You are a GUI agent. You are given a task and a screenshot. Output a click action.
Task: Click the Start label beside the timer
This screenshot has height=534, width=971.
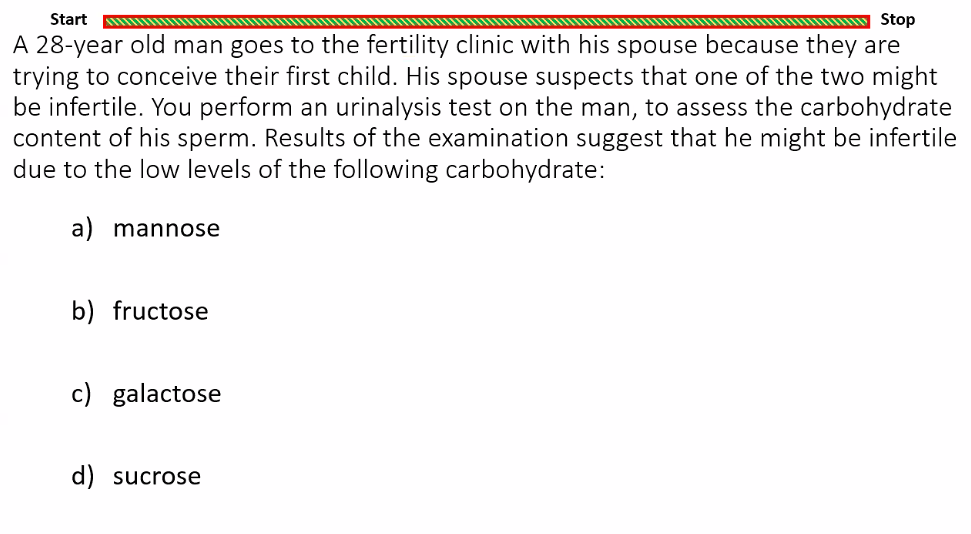click(68, 20)
